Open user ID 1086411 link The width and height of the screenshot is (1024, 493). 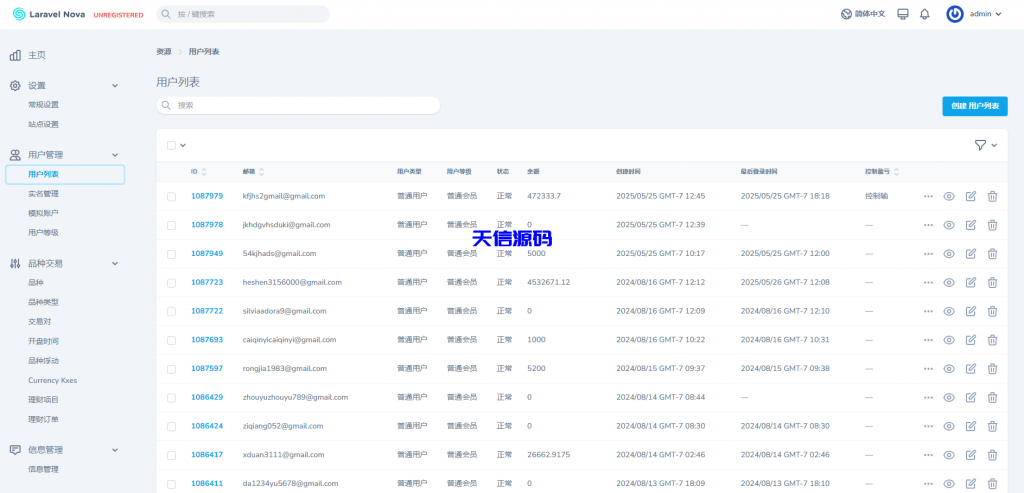tap(207, 483)
